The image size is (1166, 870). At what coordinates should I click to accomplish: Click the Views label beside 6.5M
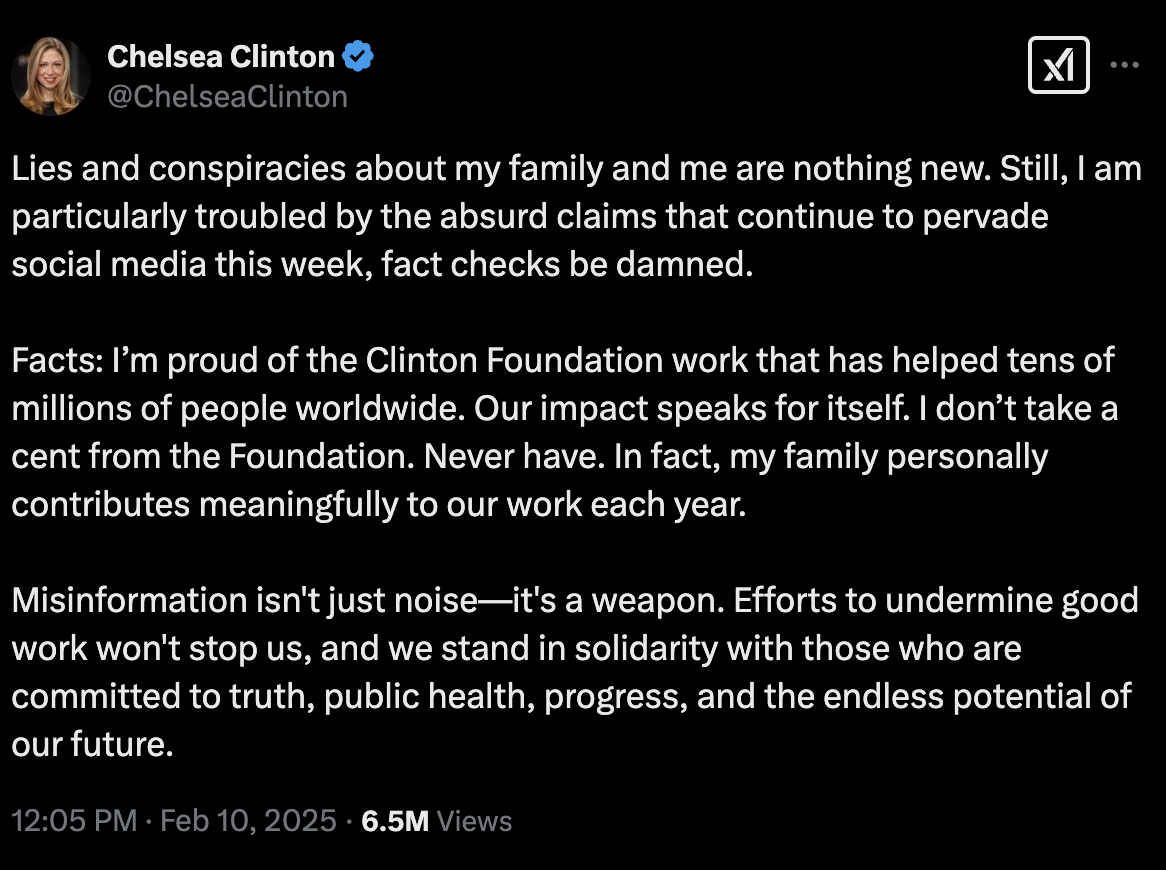click(x=474, y=821)
